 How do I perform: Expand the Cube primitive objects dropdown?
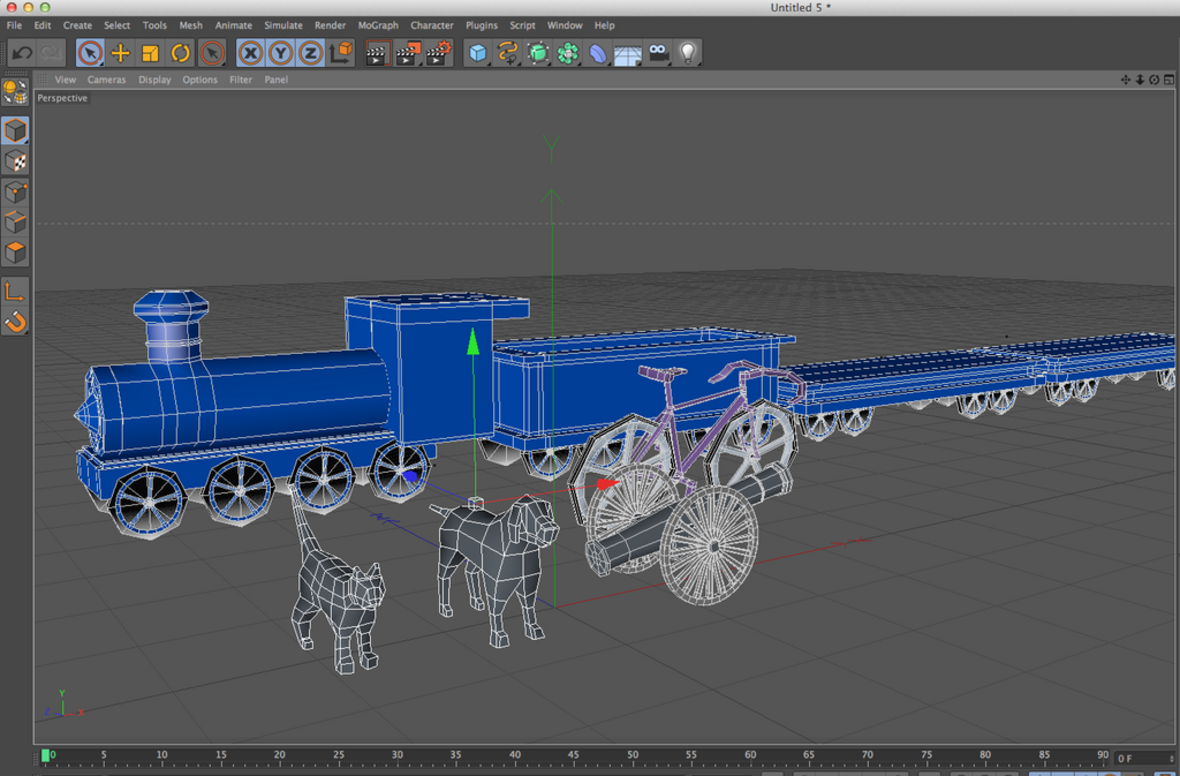tap(478, 53)
